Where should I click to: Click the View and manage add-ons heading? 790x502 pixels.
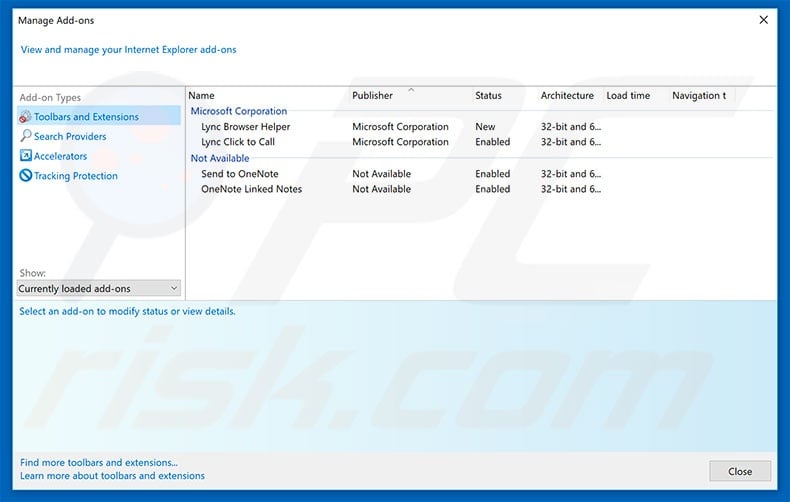tap(128, 49)
